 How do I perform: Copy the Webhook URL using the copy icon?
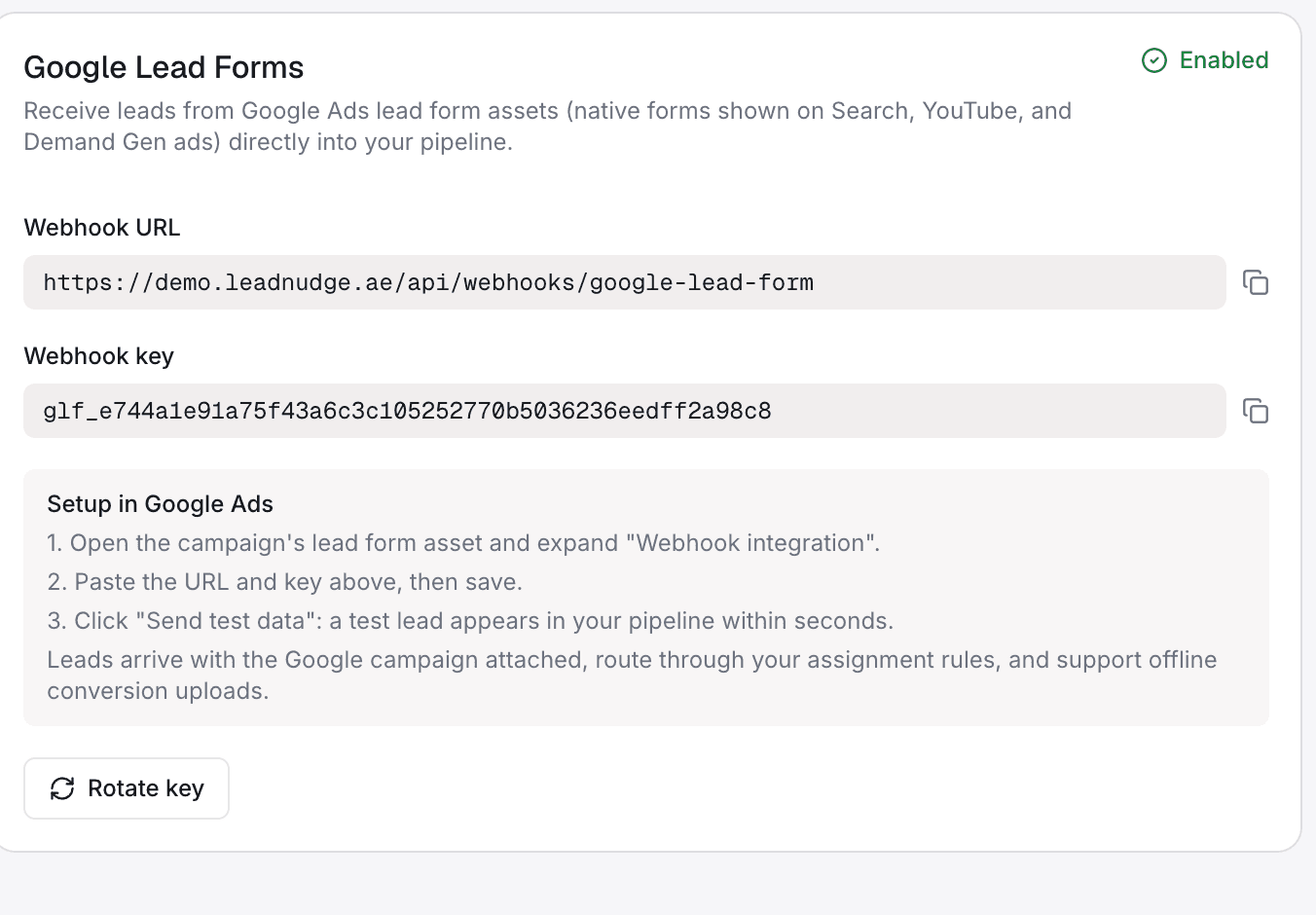1256,282
